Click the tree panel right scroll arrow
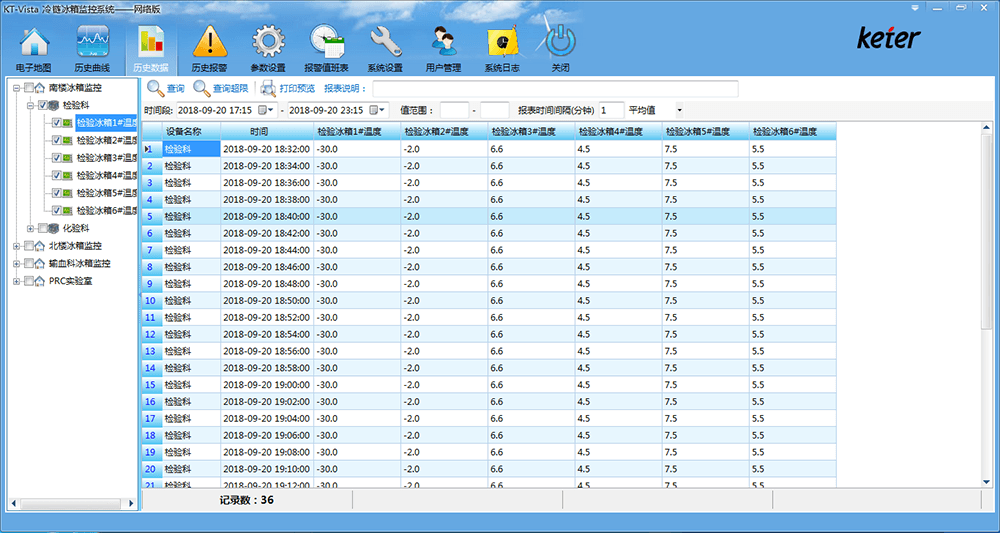Viewport: 1000px width, 533px height. tap(131, 504)
